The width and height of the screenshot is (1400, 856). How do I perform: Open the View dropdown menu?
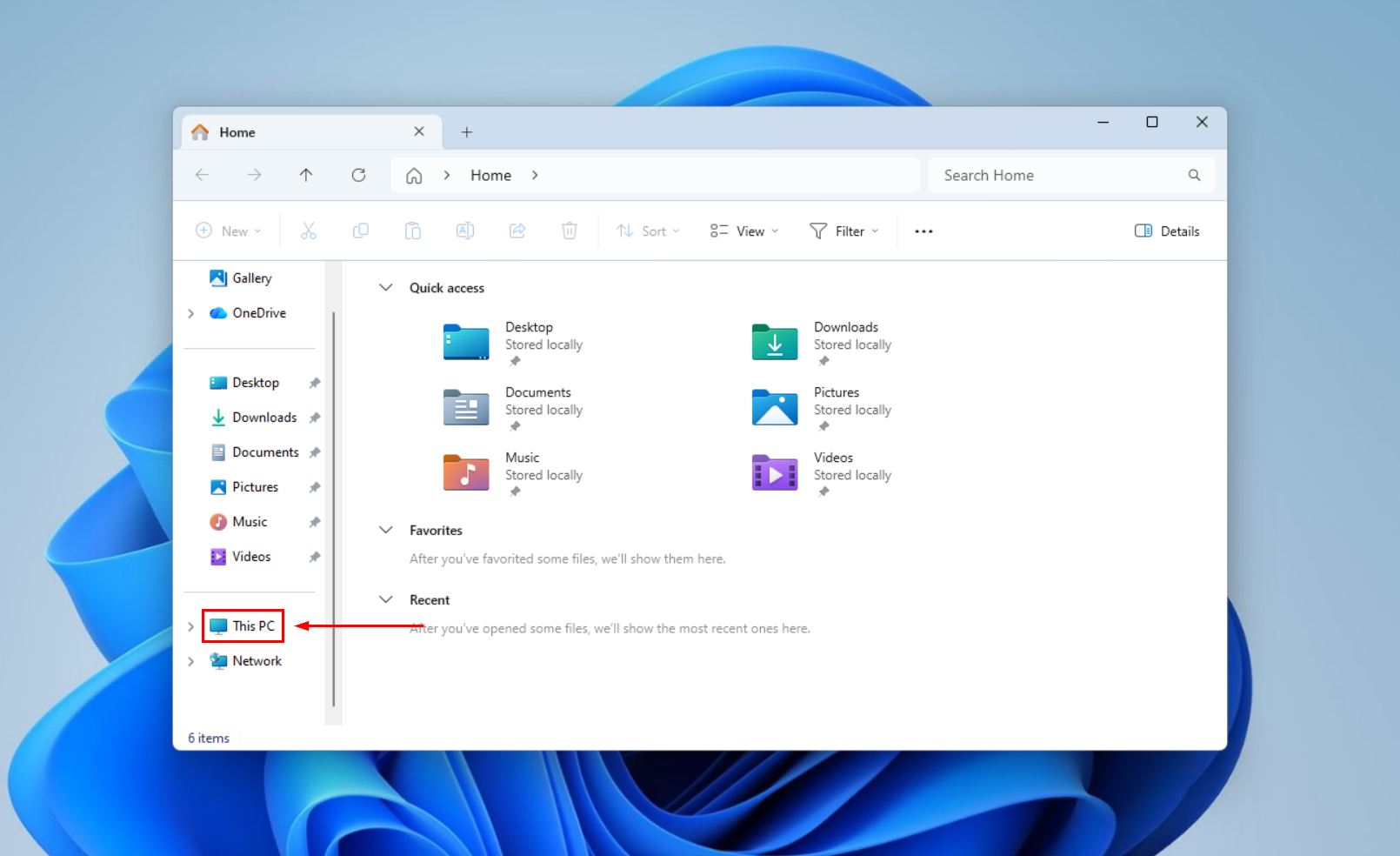(744, 231)
